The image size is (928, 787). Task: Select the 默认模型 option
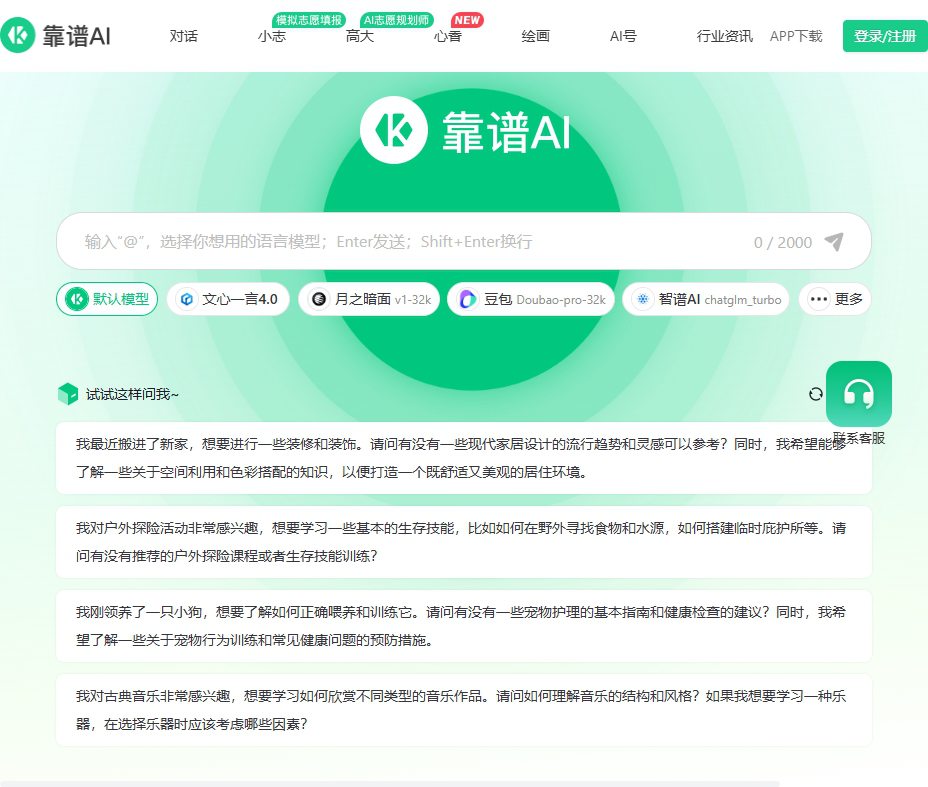tap(106, 299)
